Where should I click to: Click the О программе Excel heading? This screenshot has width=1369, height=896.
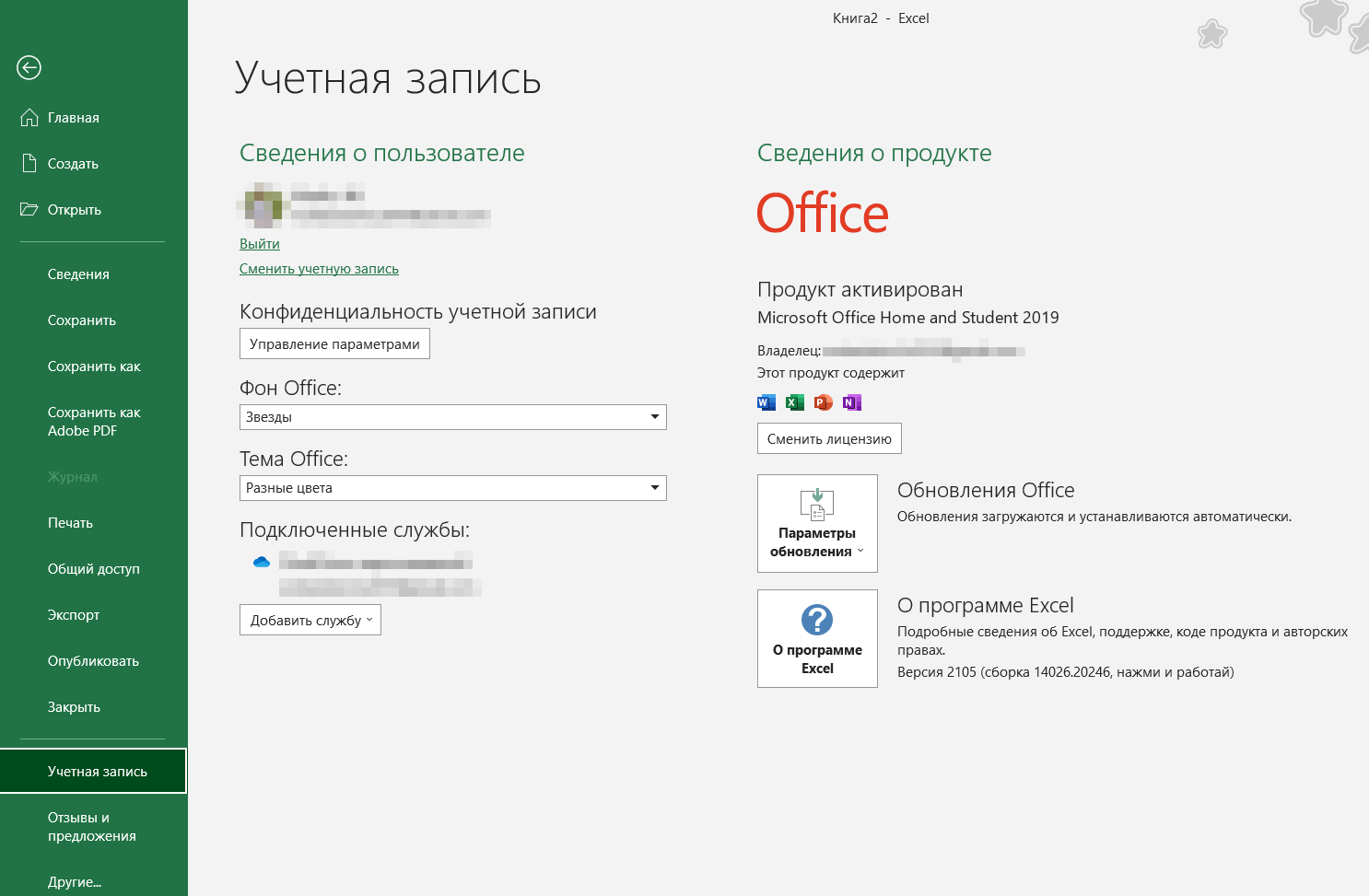coord(986,605)
